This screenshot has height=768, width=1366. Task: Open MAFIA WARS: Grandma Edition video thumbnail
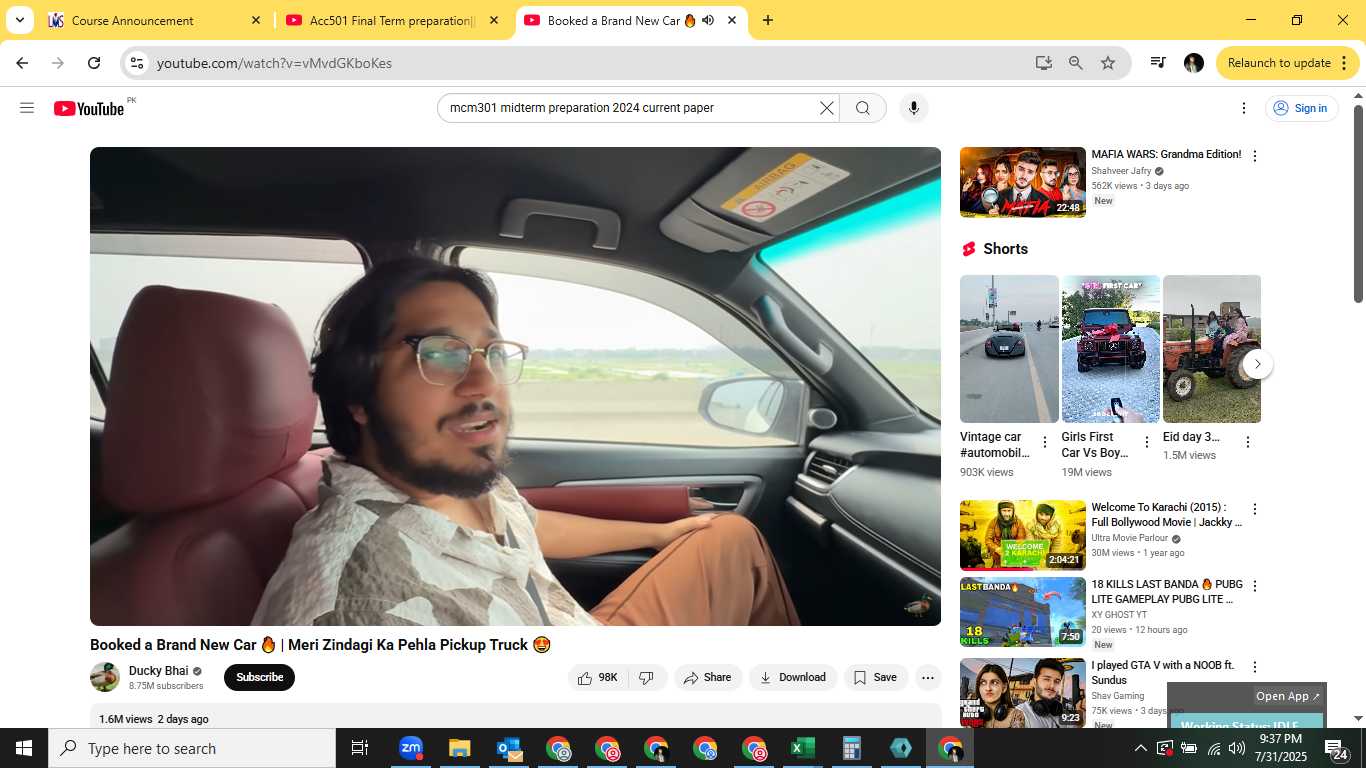(1023, 182)
